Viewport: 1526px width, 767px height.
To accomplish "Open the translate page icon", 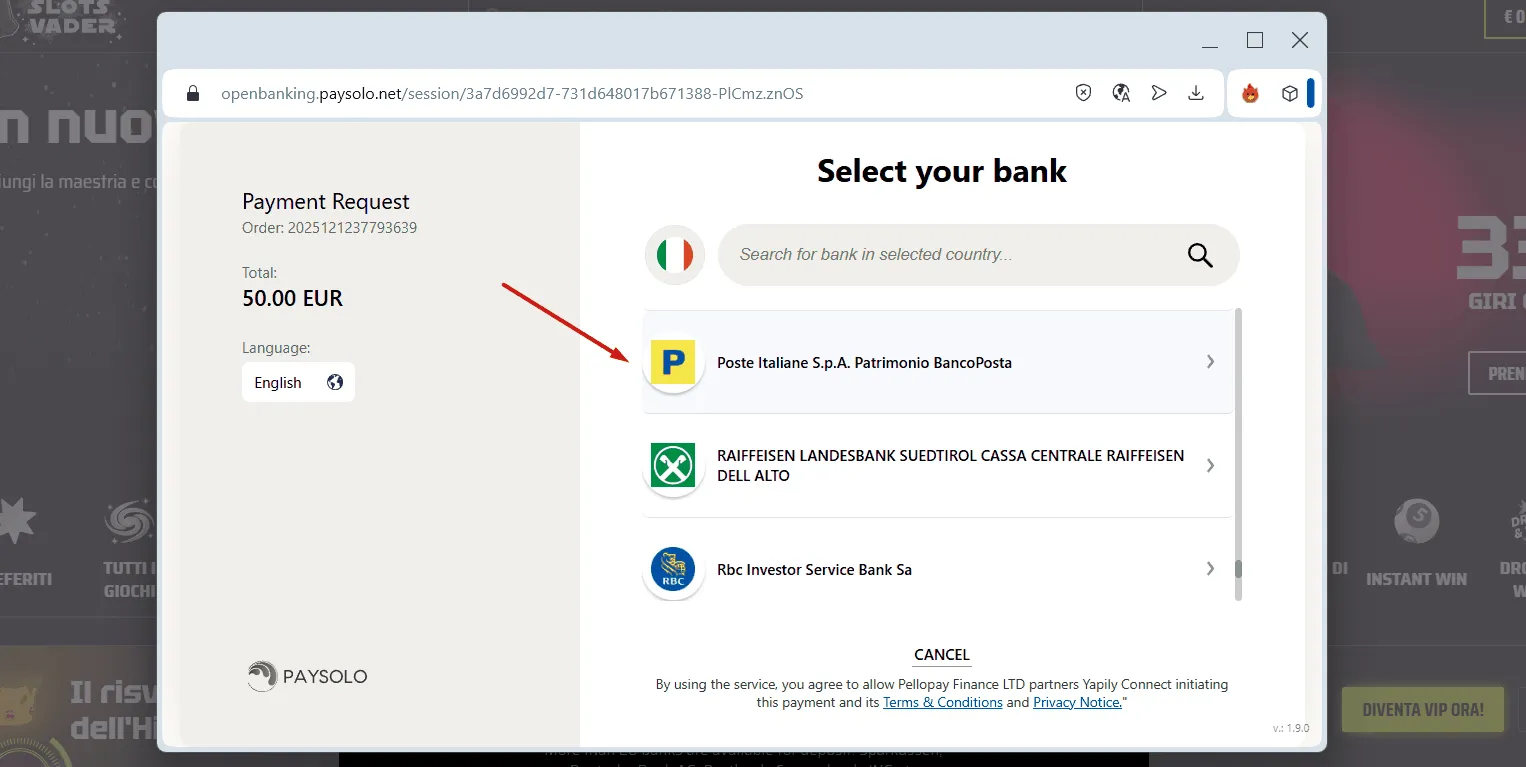I will [x=1120, y=92].
